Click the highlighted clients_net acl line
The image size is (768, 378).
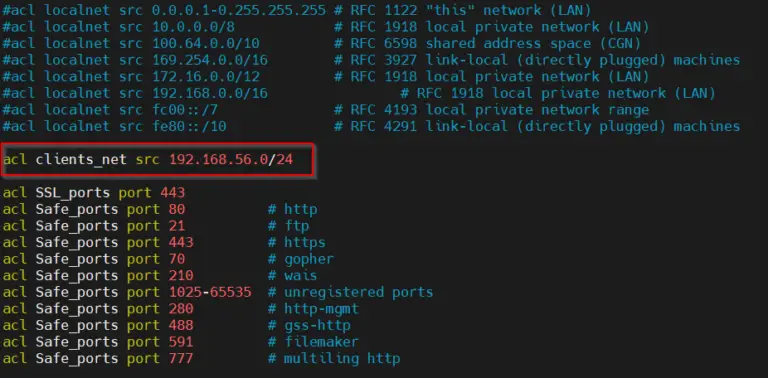pyautogui.click(x=148, y=160)
